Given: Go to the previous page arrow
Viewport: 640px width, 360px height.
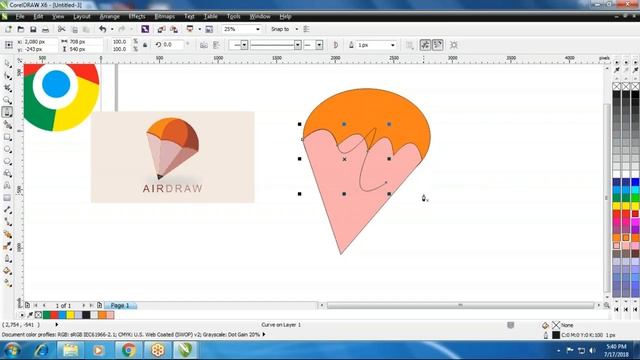Looking at the screenshot, I should coord(44,305).
